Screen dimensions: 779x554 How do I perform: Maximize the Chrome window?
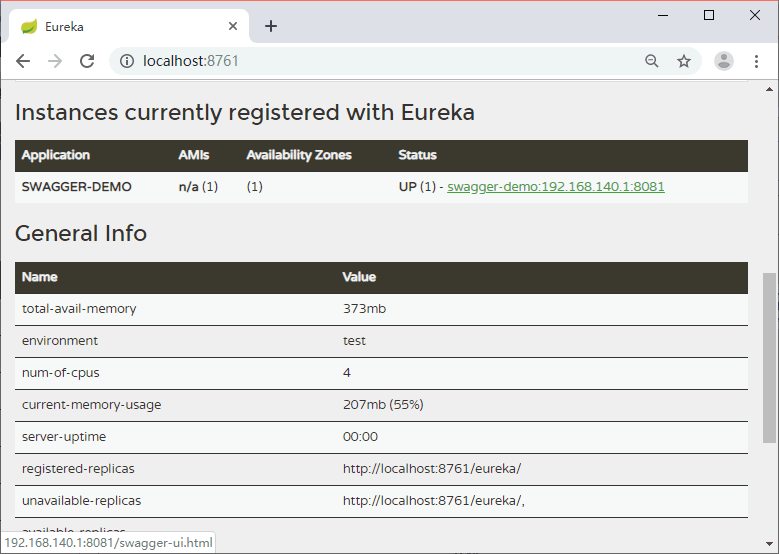coord(709,15)
